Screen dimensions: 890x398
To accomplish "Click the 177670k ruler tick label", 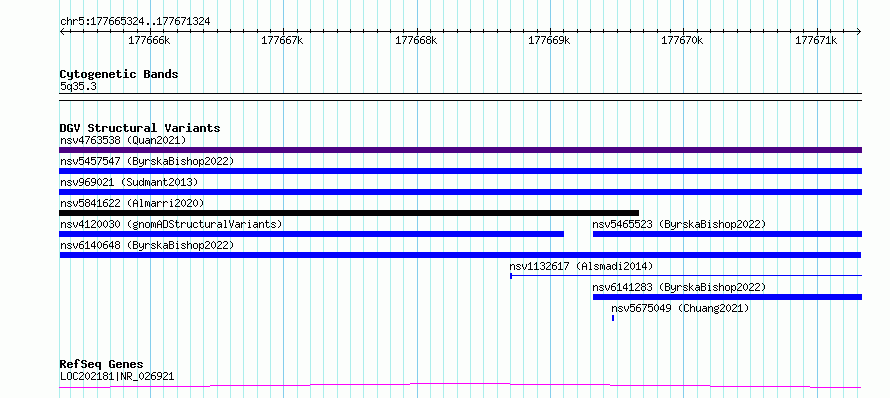I will point(682,41).
